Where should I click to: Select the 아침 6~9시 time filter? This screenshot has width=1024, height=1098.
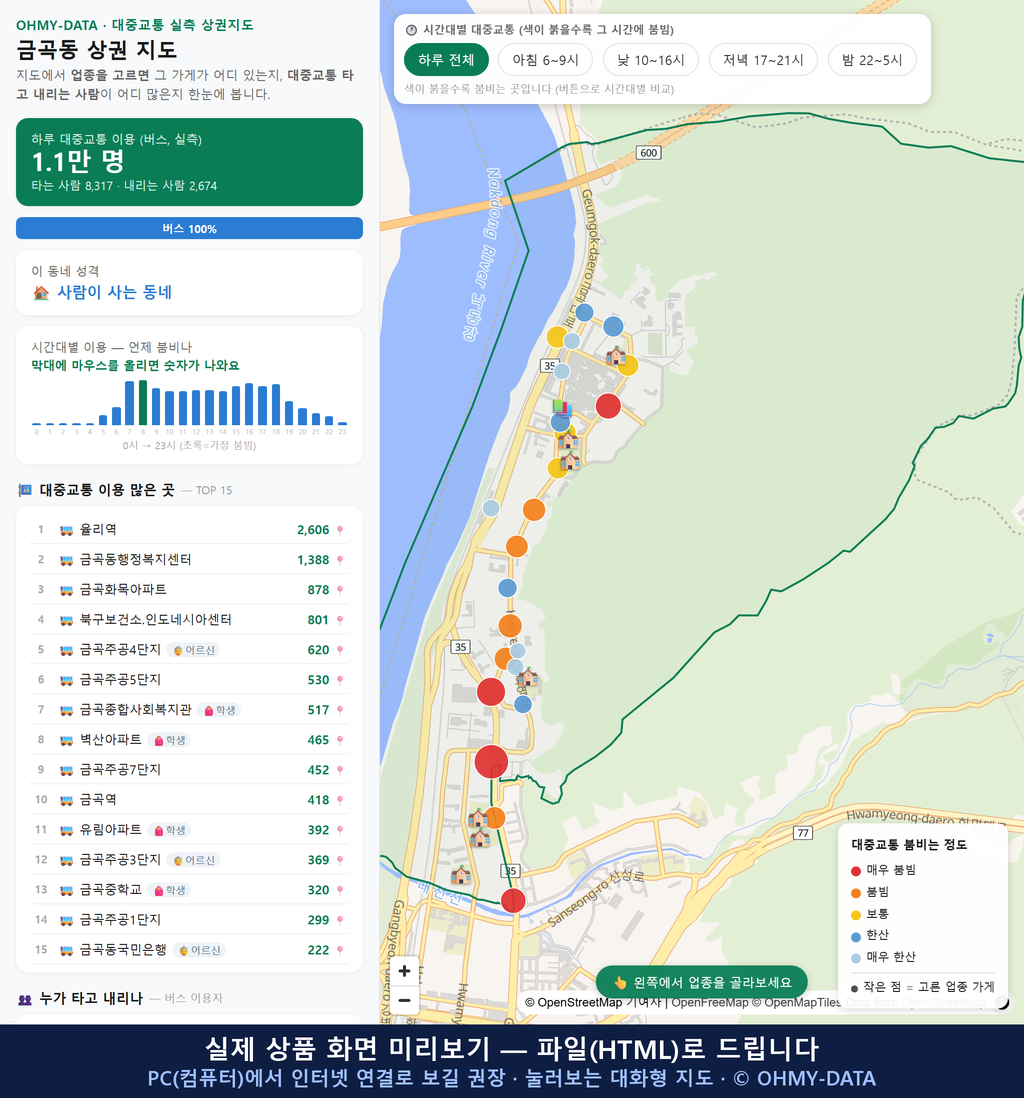point(546,60)
